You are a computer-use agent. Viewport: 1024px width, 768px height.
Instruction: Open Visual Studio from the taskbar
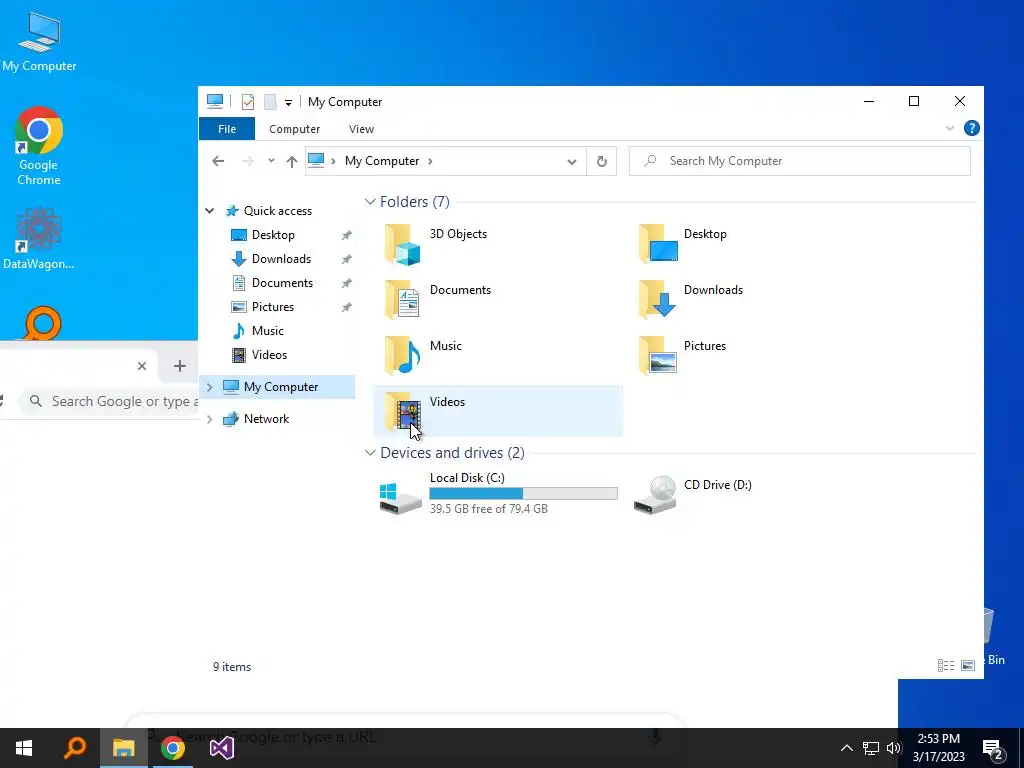pos(221,748)
